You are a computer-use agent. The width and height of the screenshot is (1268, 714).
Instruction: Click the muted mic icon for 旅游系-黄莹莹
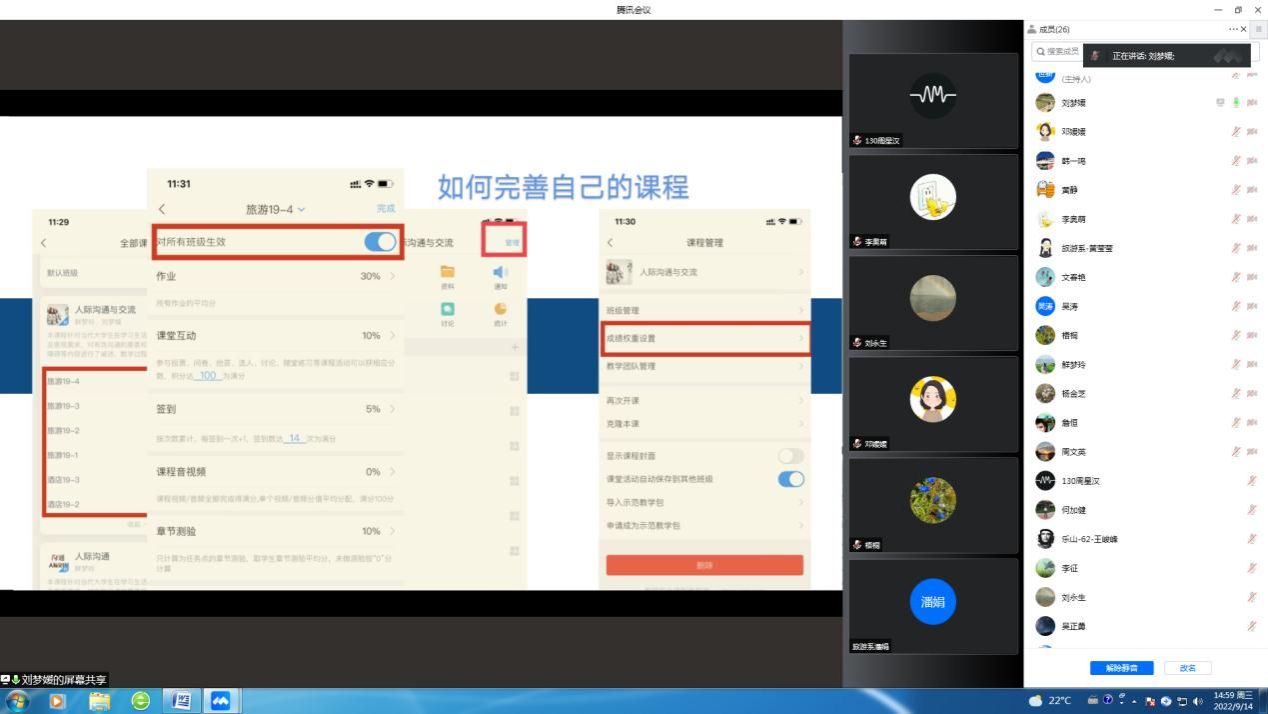tap(1236, 248)
